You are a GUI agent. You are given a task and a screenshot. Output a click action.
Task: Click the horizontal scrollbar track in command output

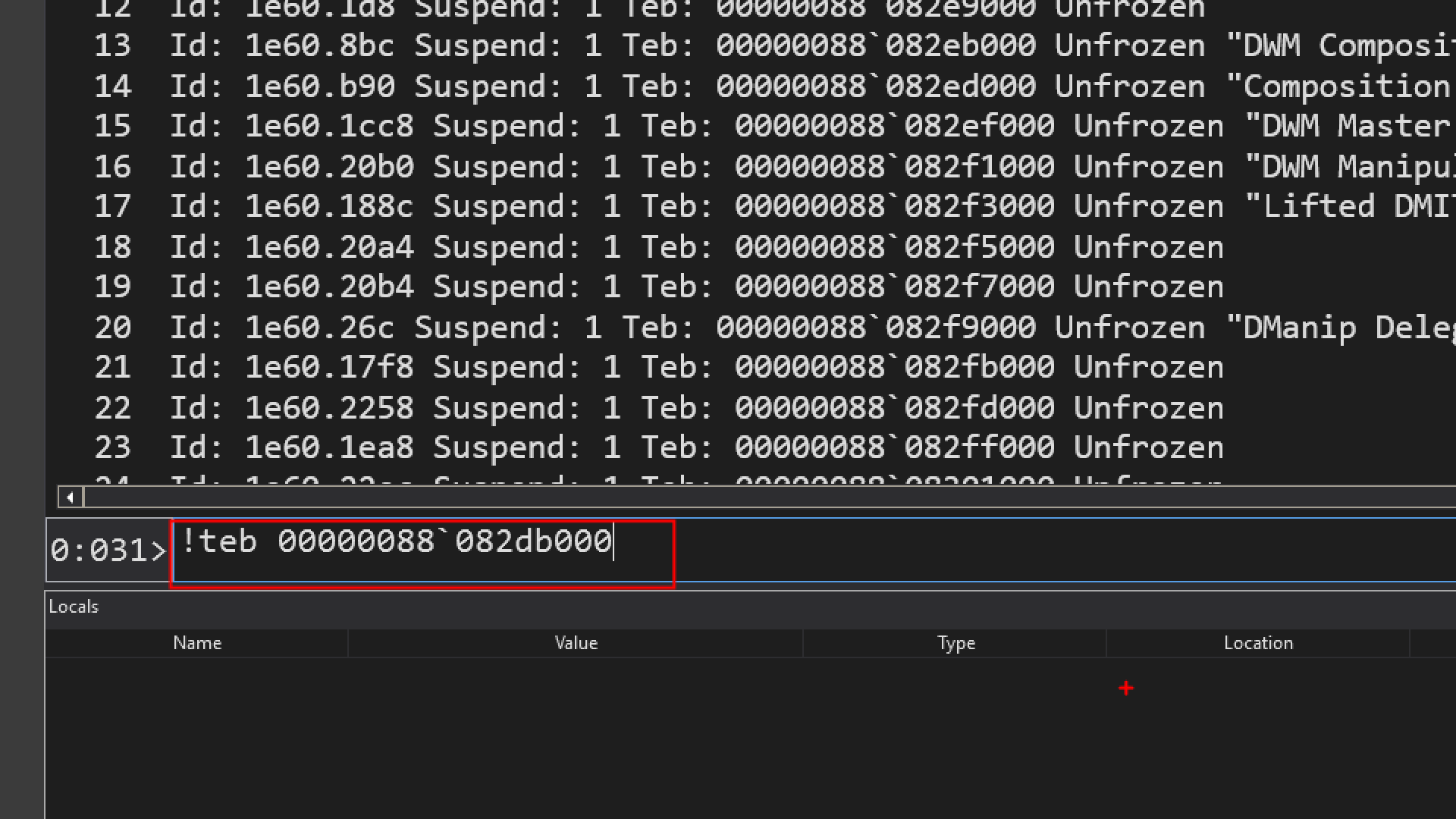758,497
